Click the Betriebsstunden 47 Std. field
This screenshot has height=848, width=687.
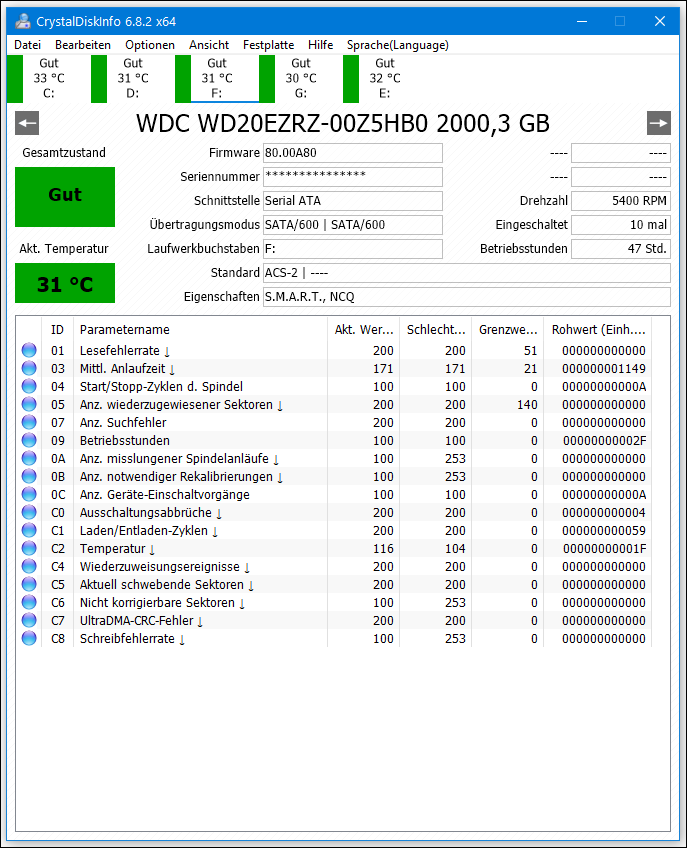[x=621, y=249]
